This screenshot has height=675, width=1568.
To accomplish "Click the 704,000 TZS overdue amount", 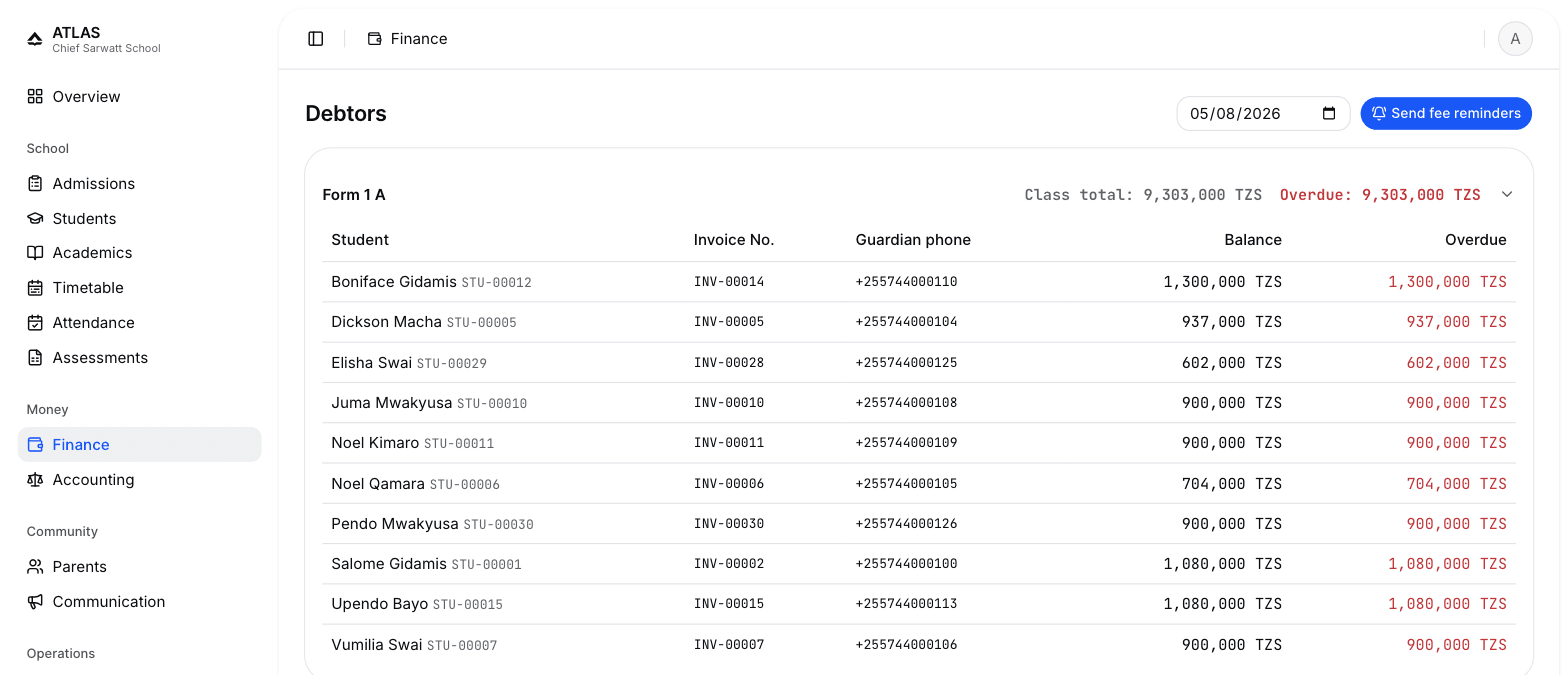I will 1456,484.
